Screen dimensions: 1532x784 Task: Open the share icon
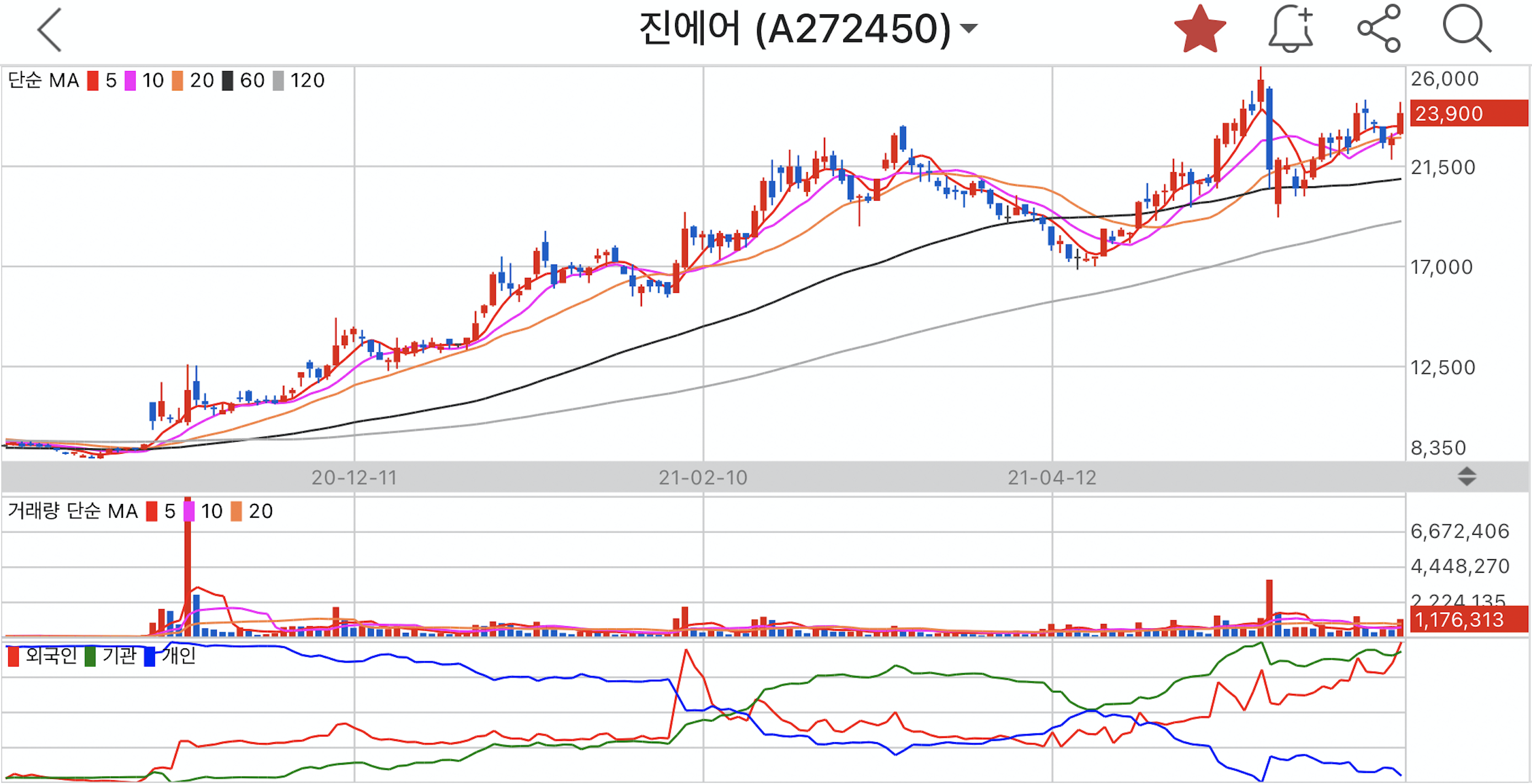point(1379,29)
